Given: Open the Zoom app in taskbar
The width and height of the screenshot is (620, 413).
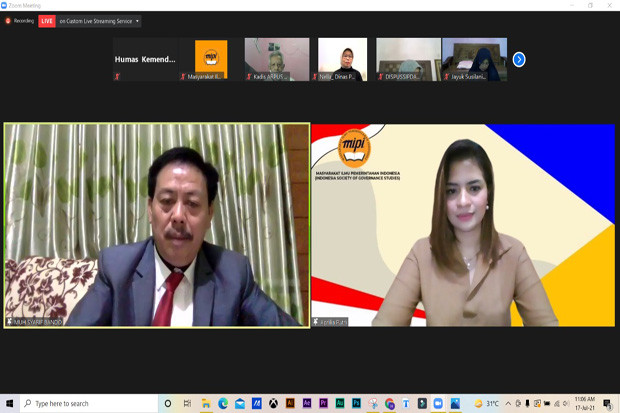Looking at the screenshot, I should pos(438,403).
